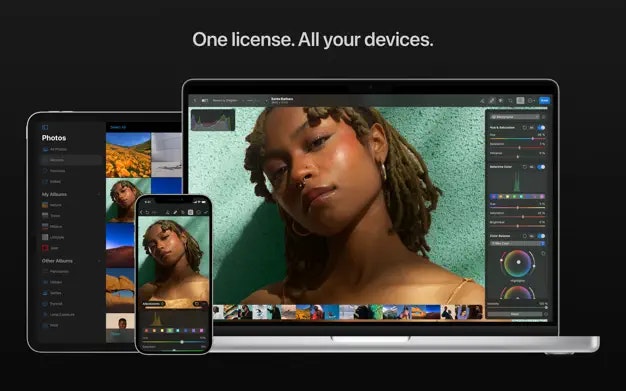Click the Intensity slider knob at panel bottom
Screen dimensions: 626x391
click(546, 308)
